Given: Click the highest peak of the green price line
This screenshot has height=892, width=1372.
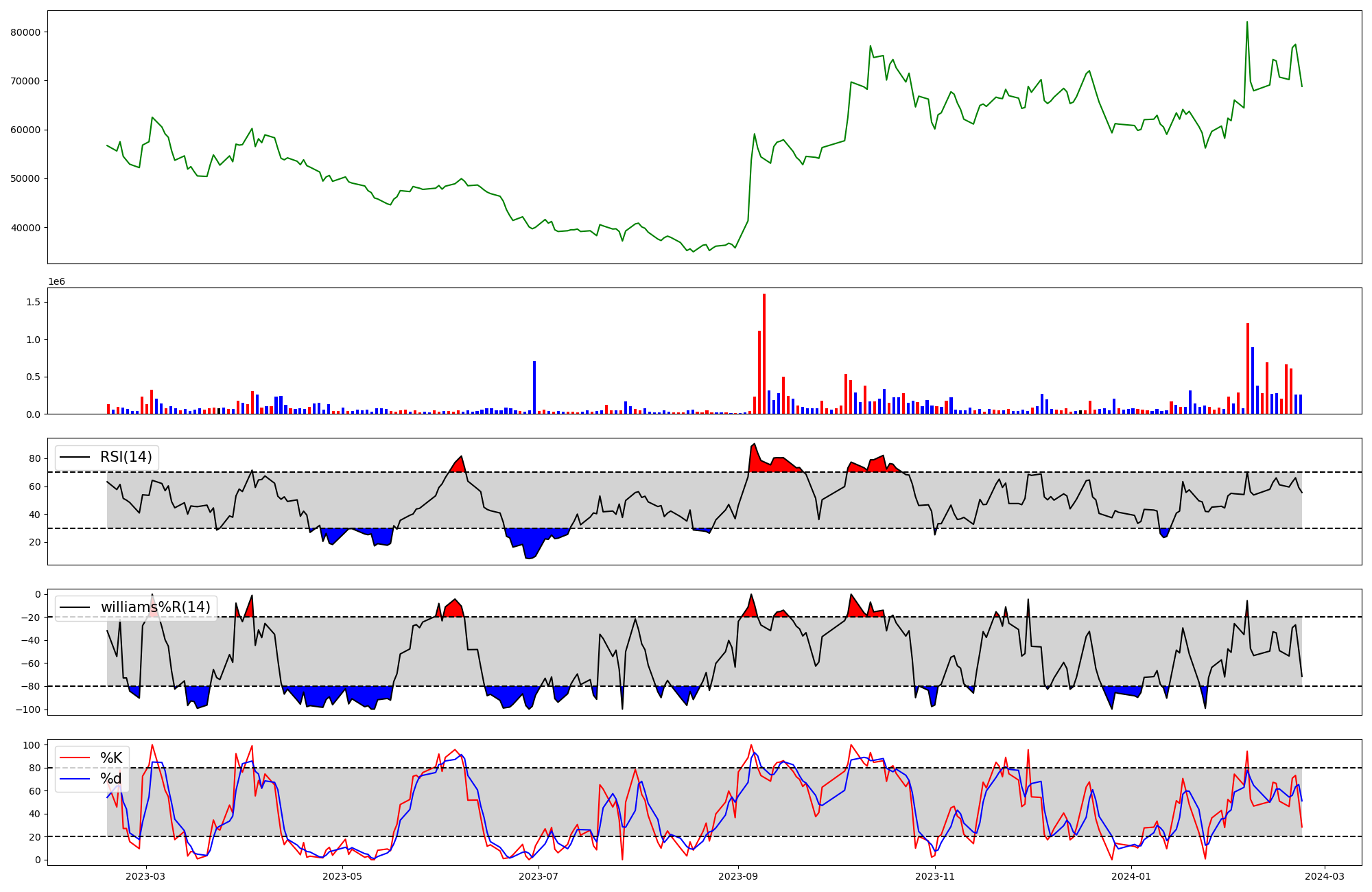Looking at the screenshot, I should pos(1247,23).
